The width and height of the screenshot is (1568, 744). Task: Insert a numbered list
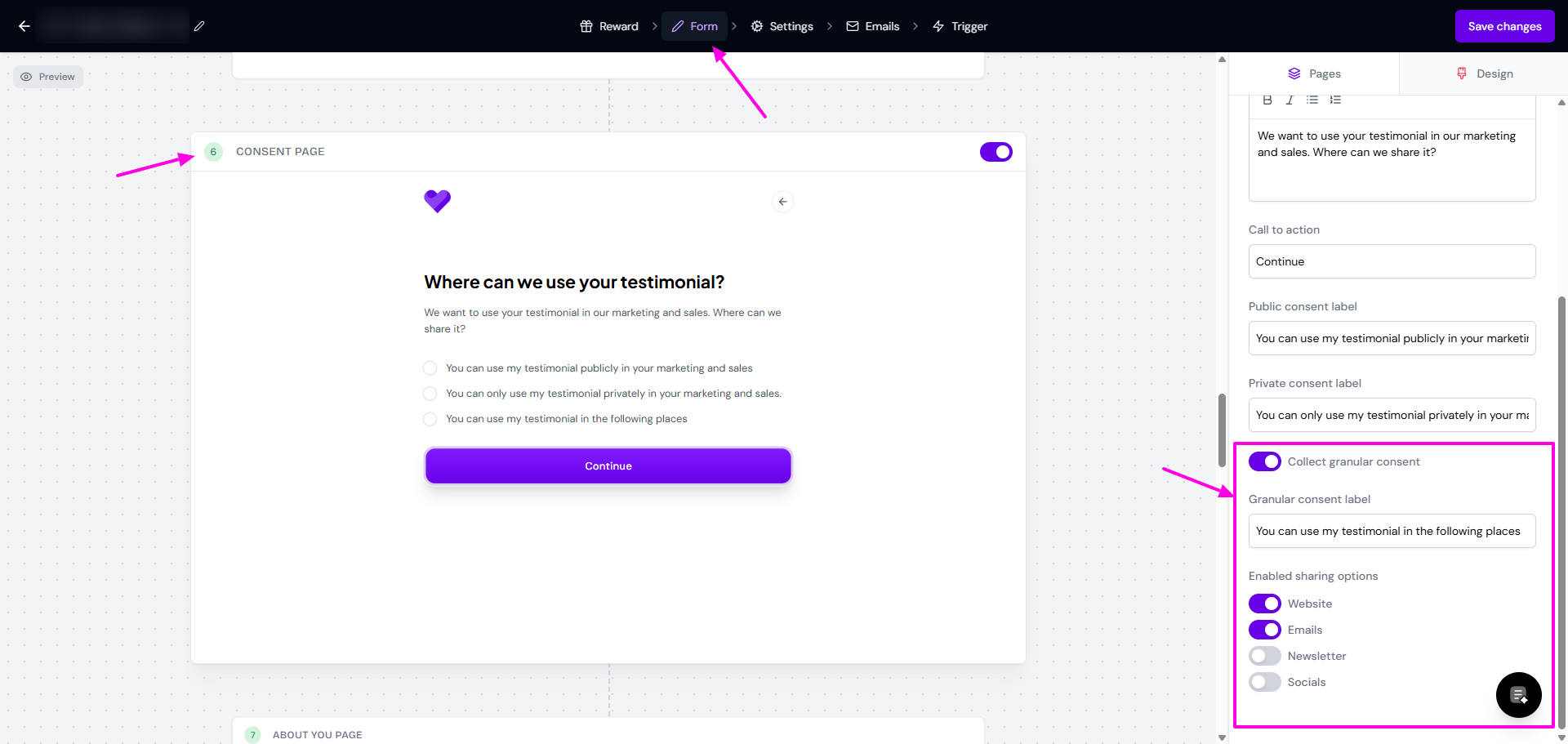[1335, 100]
